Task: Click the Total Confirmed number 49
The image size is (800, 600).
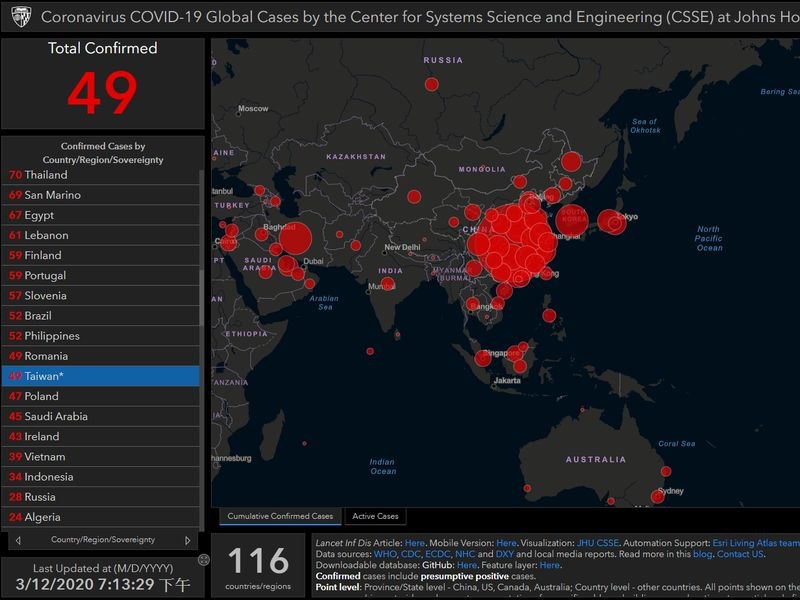Action: pos(103,93)
